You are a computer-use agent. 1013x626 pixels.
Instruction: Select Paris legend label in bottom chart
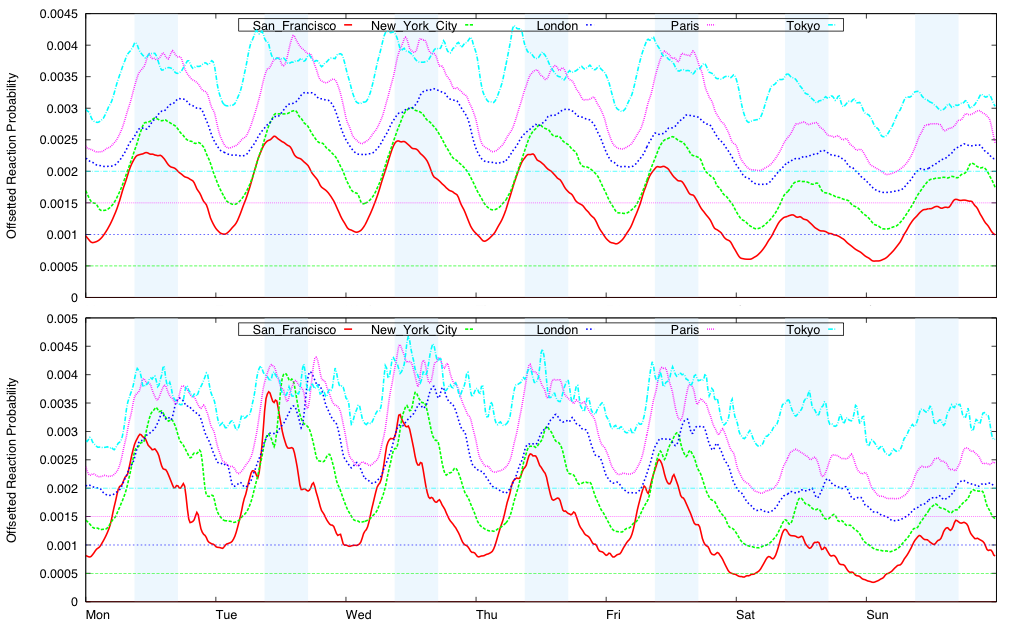click(x=684, y=330)
